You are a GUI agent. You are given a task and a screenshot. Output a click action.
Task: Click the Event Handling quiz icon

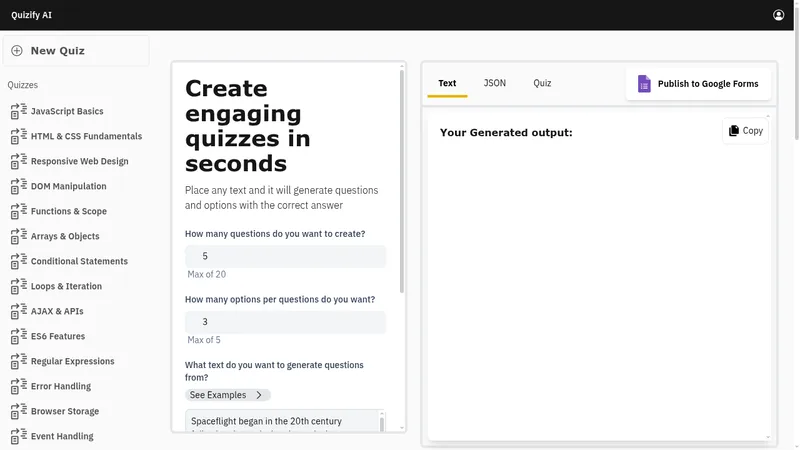[19, 436]
